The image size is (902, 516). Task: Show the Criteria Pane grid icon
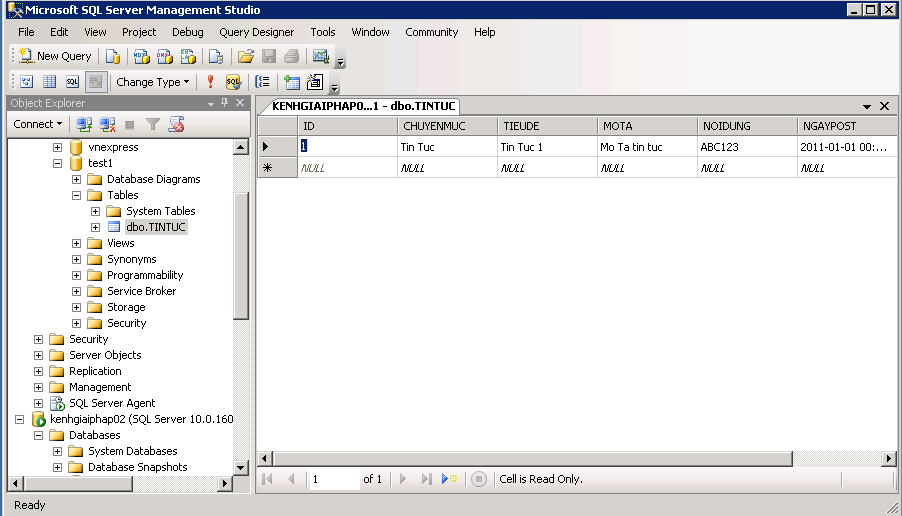coord(49,82)
